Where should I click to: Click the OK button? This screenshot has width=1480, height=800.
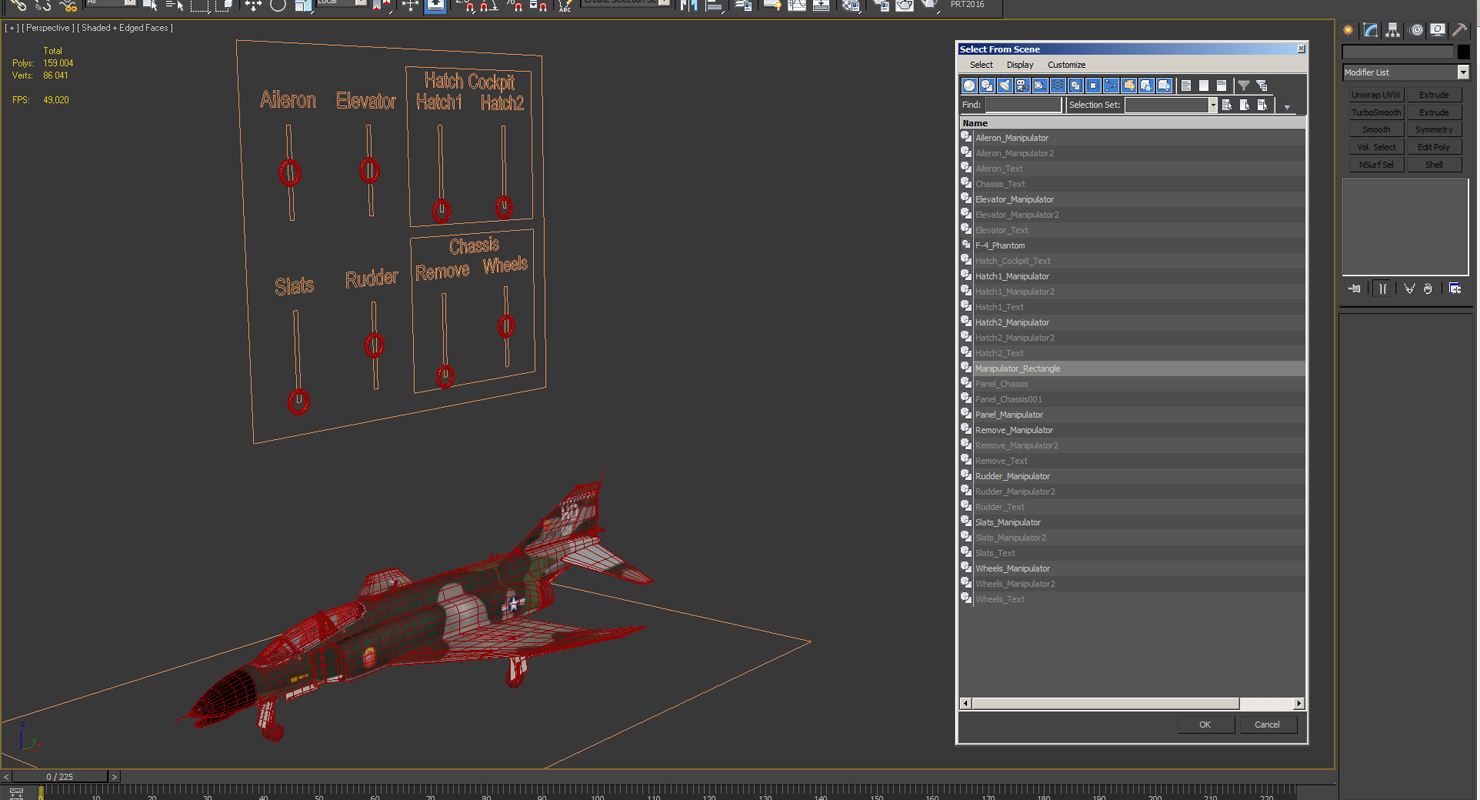(x=1204, y=725)
